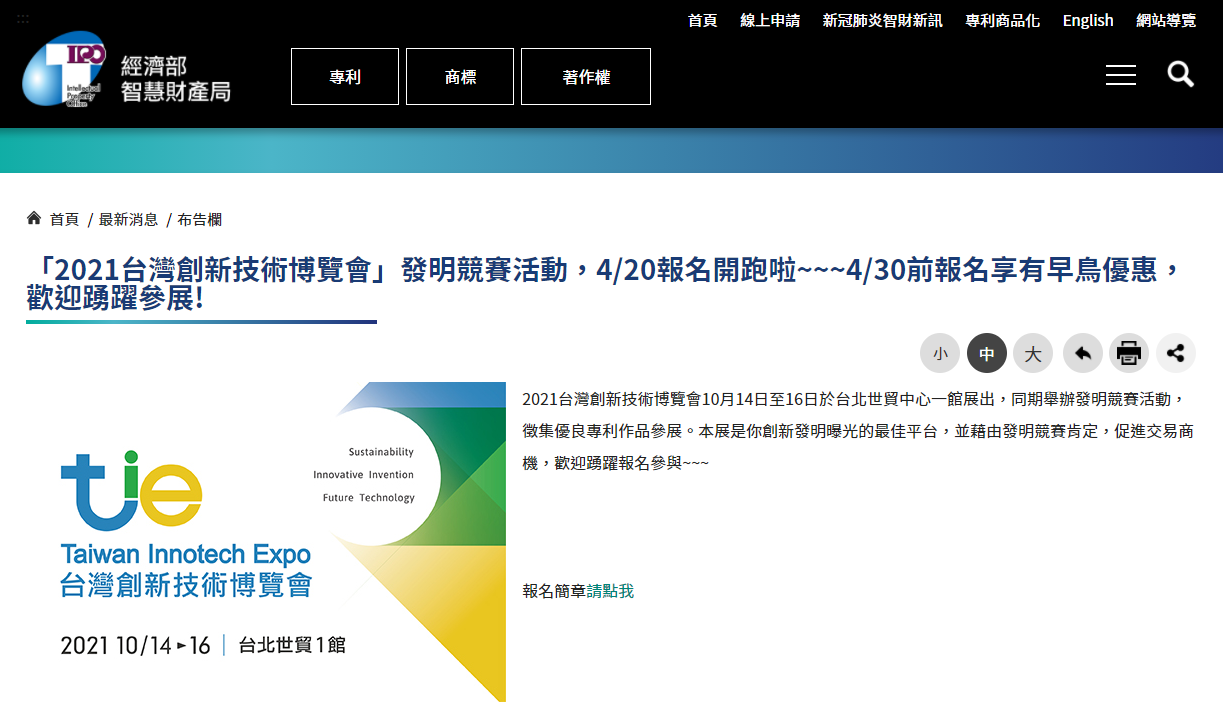Open the 請點我 registration brochure link
This screenshot has width=1223, height=704.
[610, 591]
